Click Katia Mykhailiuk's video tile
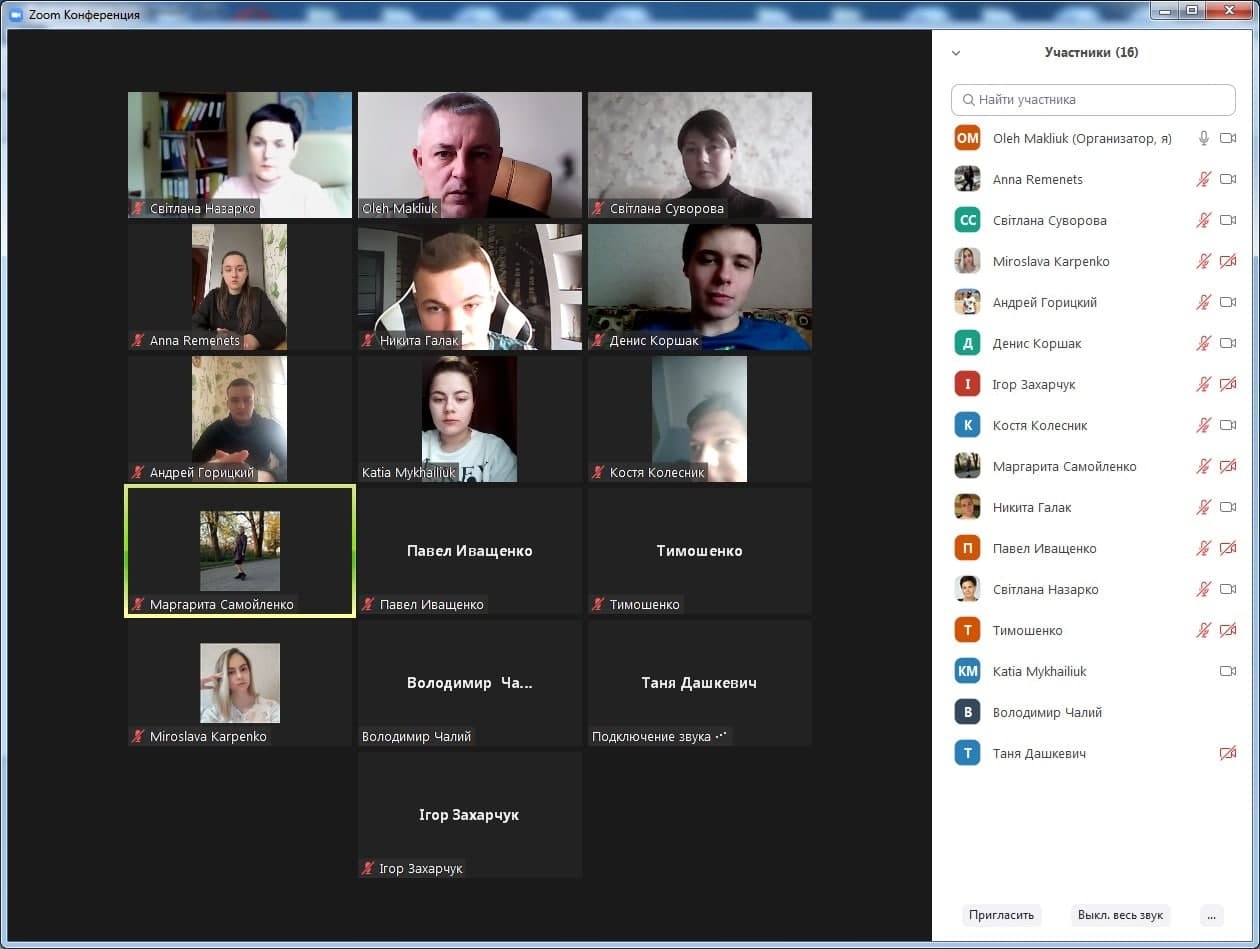The height and width of the screenshot is (949, 1260). point(470,419)
